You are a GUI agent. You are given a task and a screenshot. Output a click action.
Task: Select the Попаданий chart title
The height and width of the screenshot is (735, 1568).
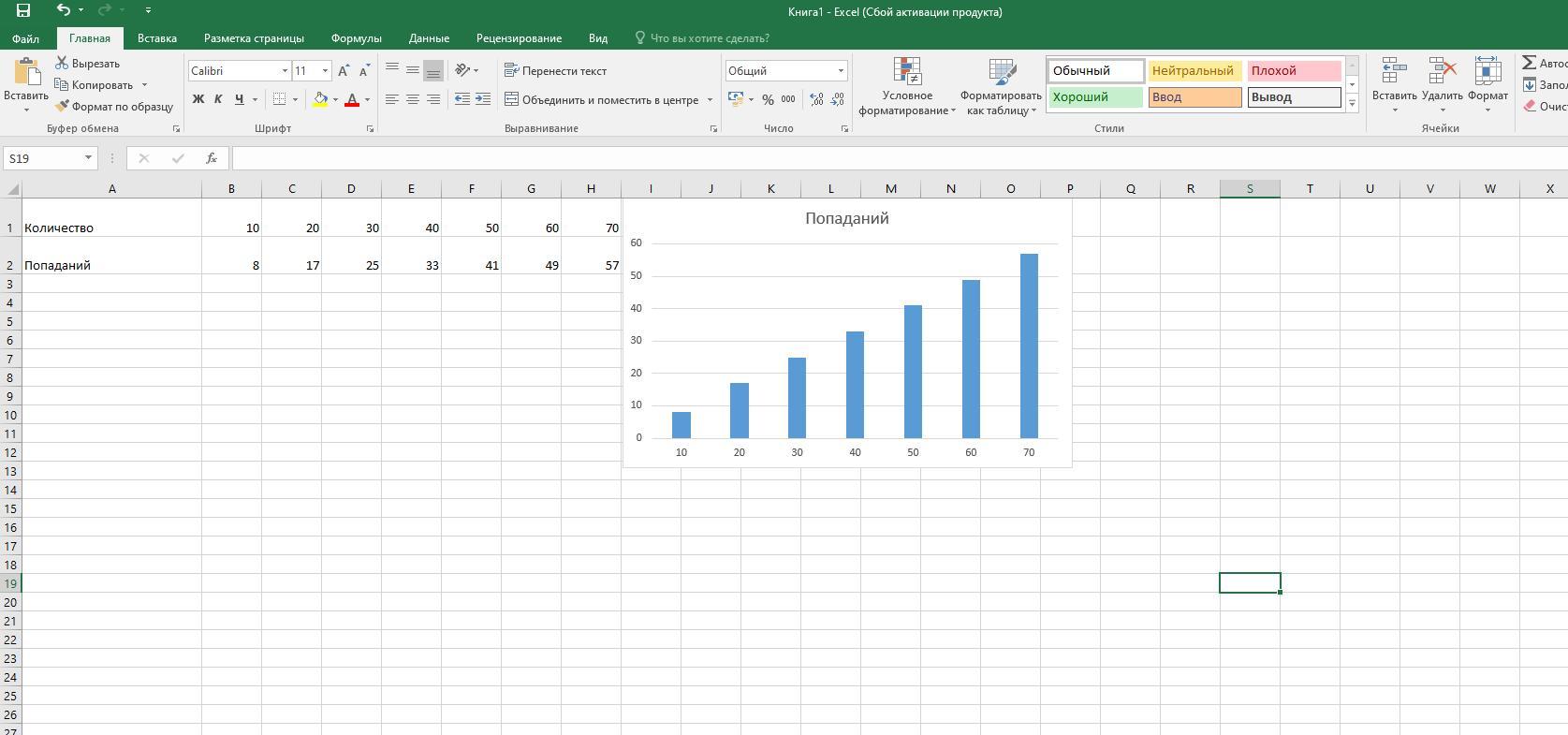click(847, 218)
